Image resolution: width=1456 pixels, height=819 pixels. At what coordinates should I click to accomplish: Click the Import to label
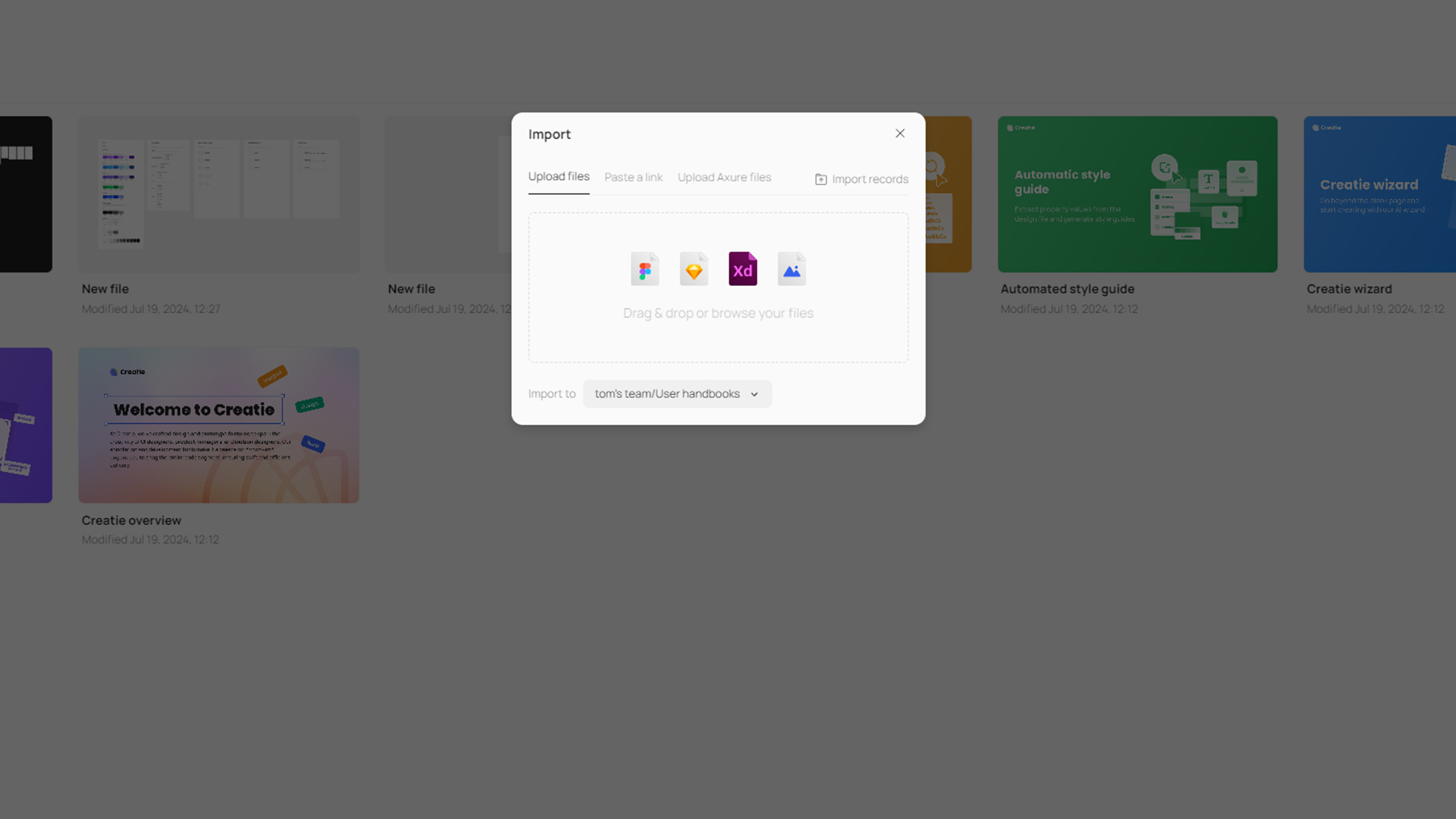551,394
